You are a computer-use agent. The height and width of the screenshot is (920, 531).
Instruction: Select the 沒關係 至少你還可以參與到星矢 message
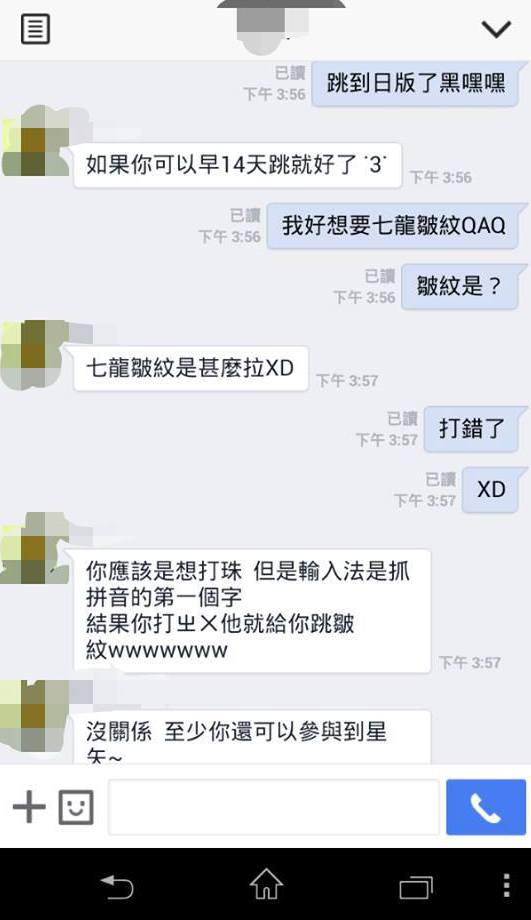[252, 737]
